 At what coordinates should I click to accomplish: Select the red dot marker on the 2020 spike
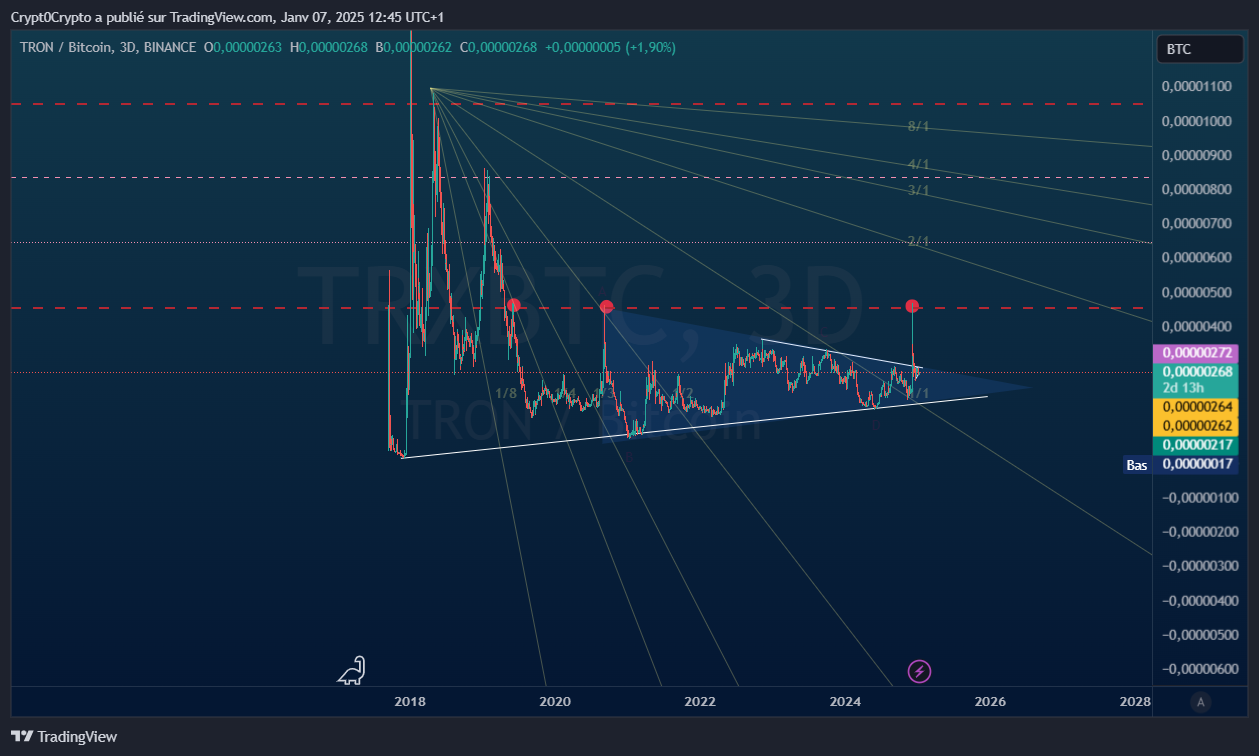pyautogui.click(x=606, y=306)
